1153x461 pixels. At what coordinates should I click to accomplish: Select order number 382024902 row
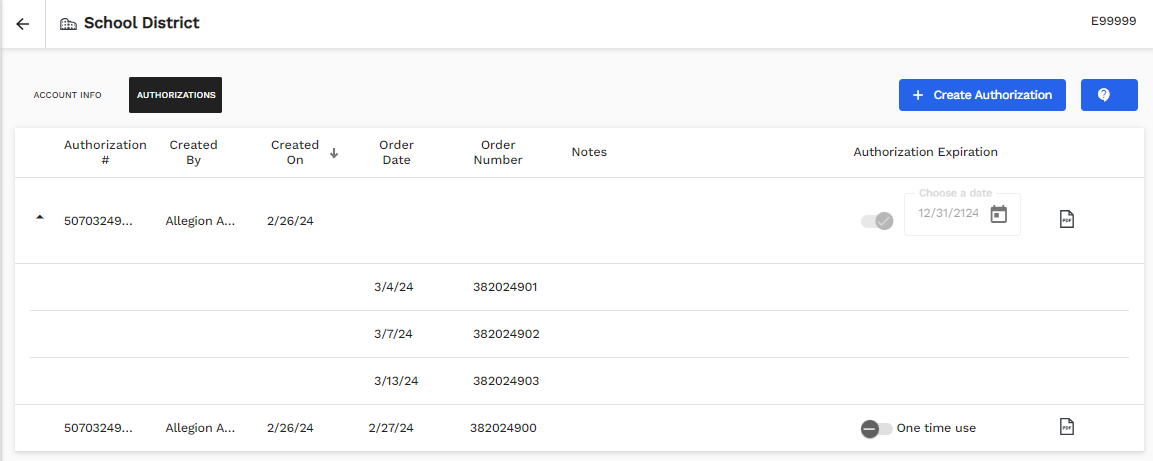(506, 334)
